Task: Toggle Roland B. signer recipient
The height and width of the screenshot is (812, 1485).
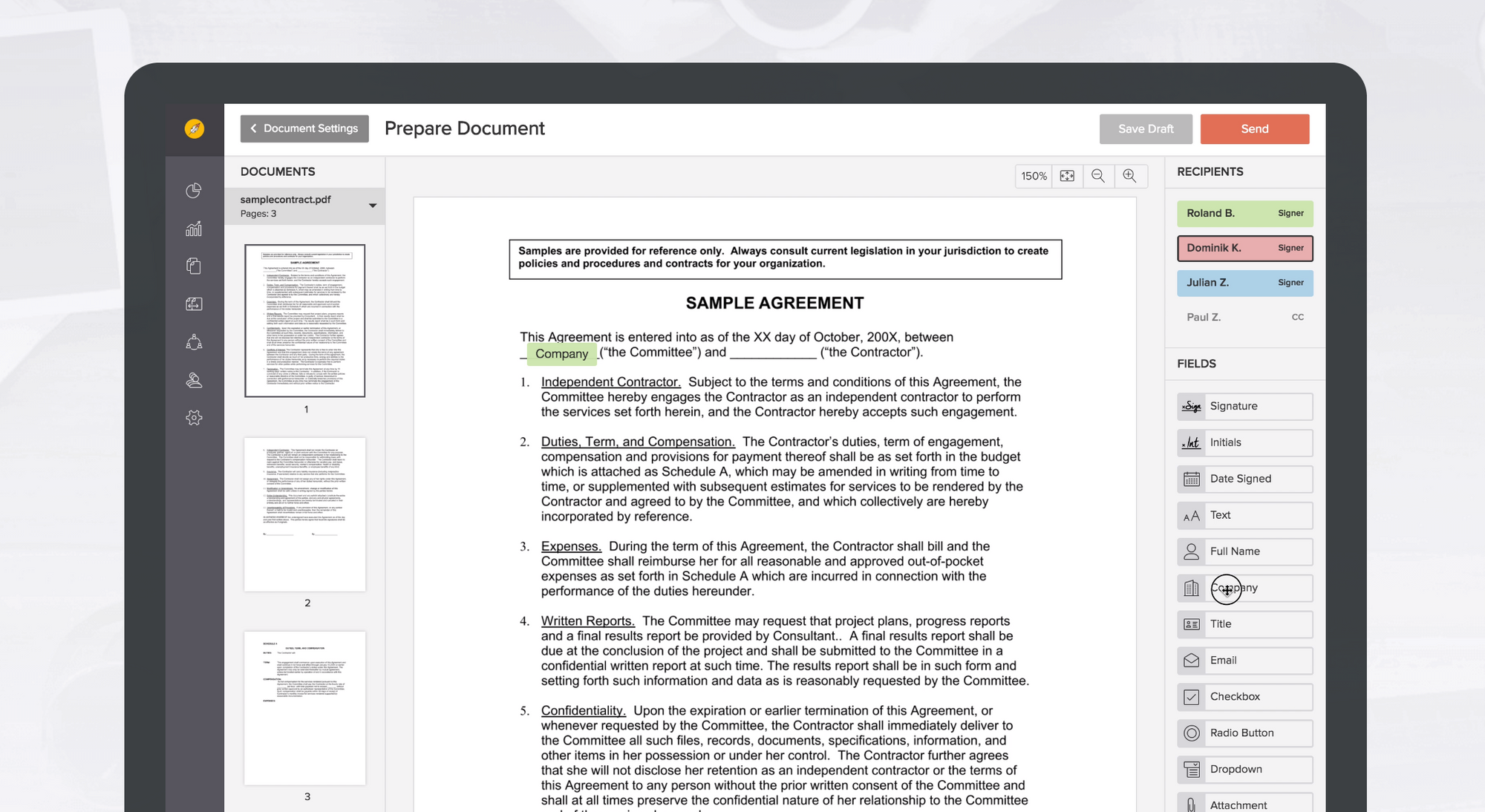Action: coord(1245,212)
